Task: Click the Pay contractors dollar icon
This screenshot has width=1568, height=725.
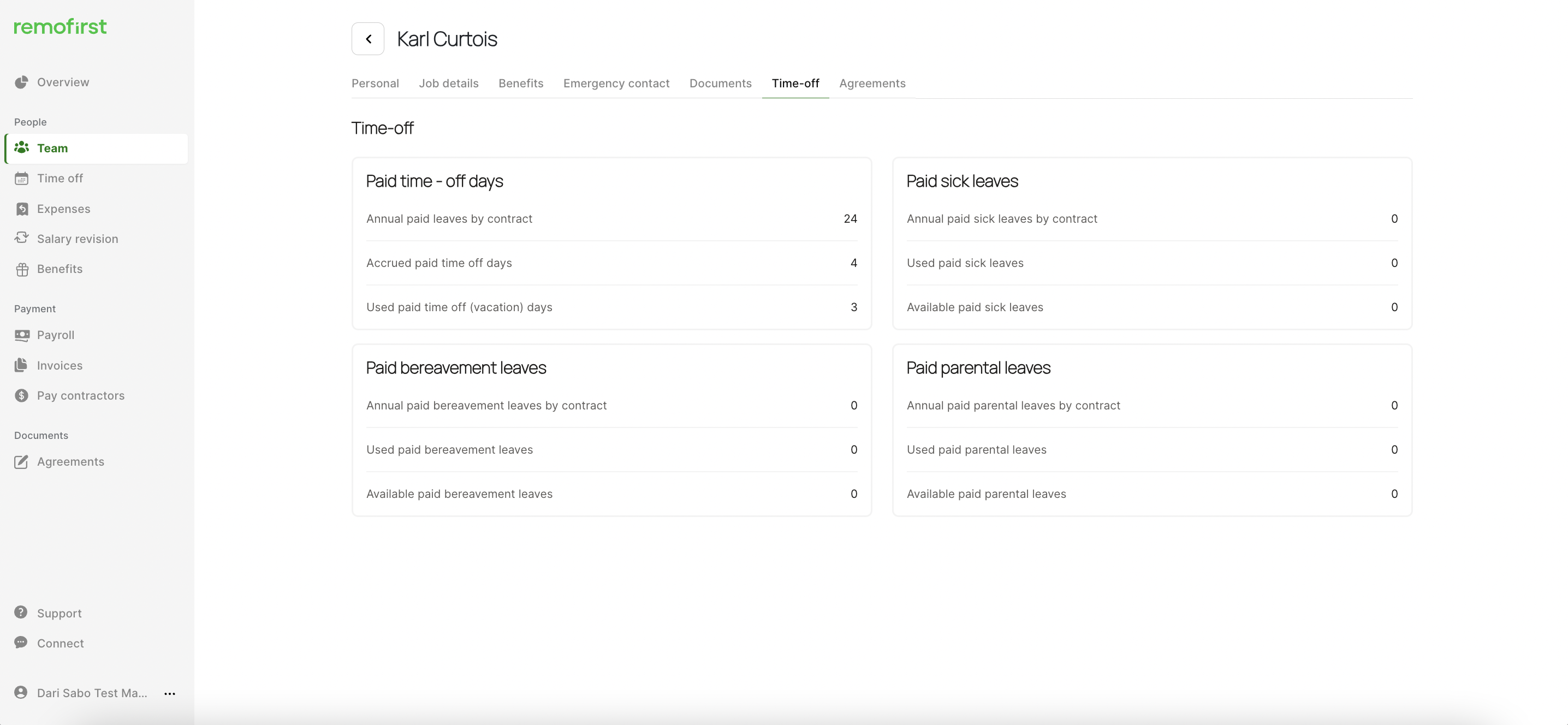Action: coord(21,396)
